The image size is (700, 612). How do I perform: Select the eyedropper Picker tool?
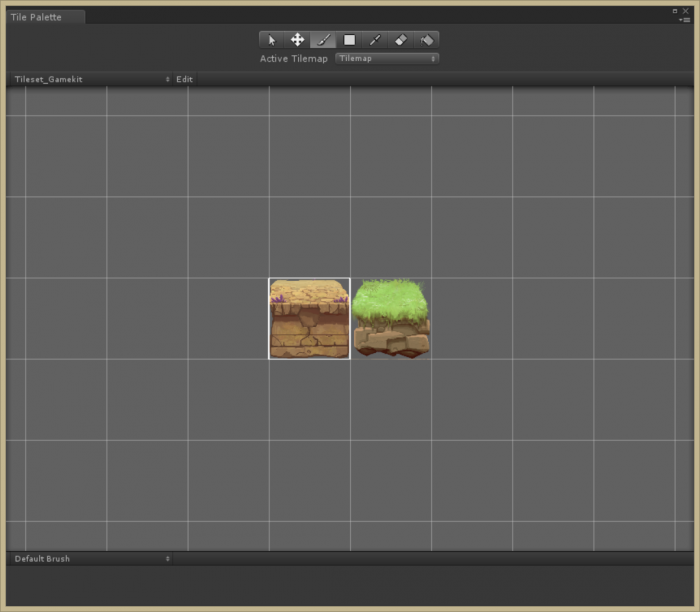pyautogui.click(x=375, y=40)
